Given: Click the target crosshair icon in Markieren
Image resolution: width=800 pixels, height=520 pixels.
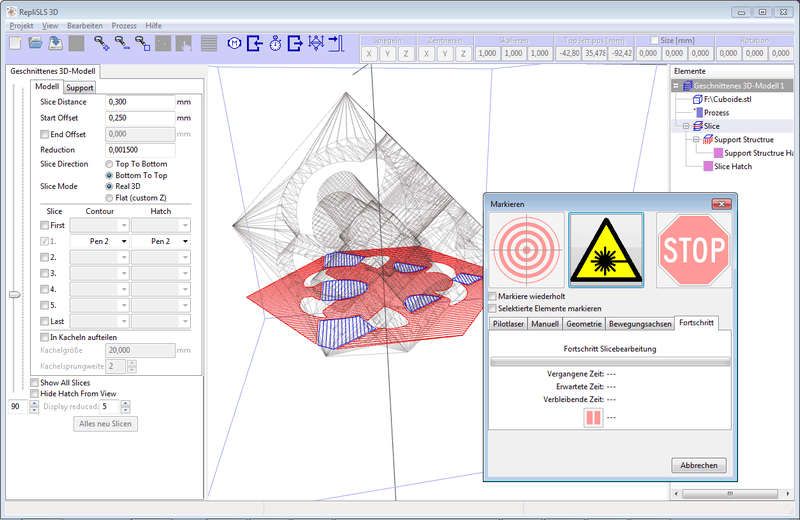Looking at the screenshot, I should point(527,250).
